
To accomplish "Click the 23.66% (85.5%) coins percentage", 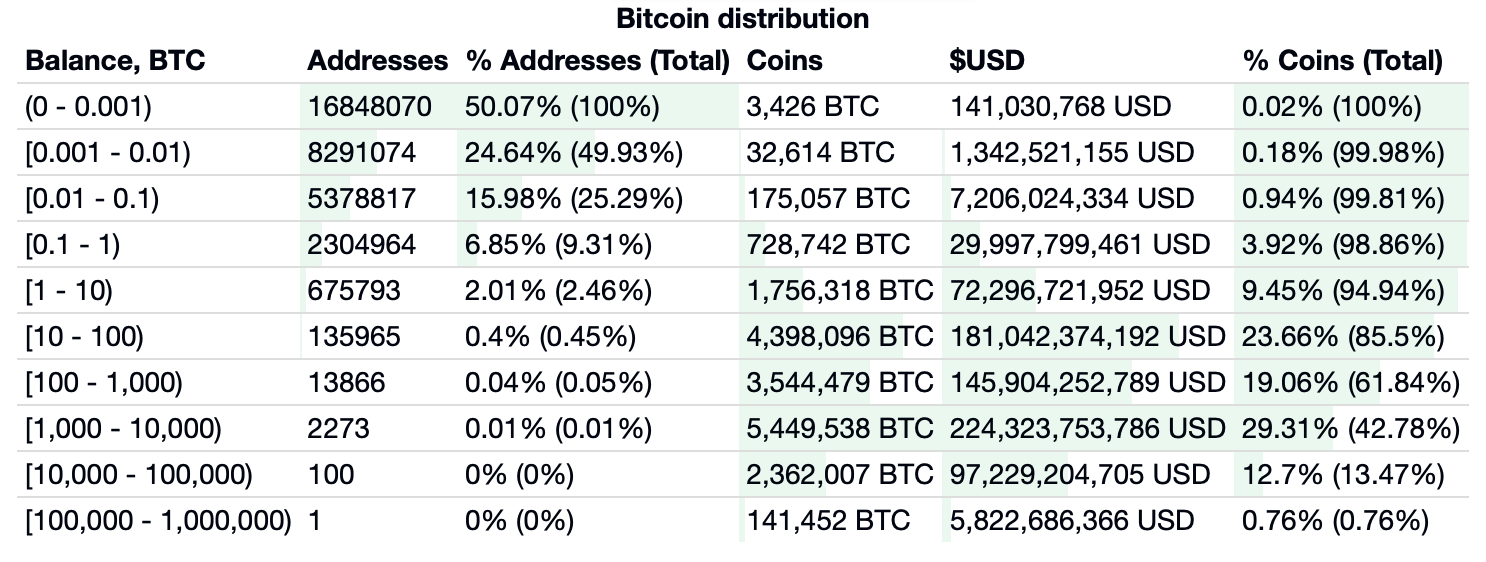I will (x=1342, y=336).
